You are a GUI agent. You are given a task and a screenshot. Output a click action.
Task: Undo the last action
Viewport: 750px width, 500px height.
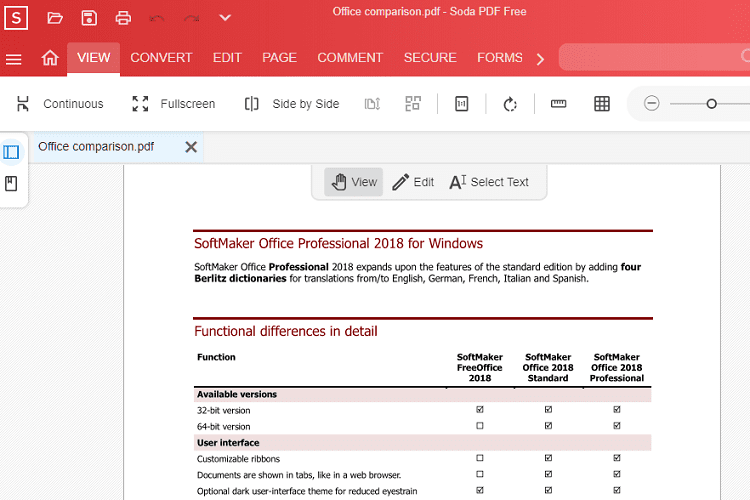pyautogui.click(x=157, y=18)
